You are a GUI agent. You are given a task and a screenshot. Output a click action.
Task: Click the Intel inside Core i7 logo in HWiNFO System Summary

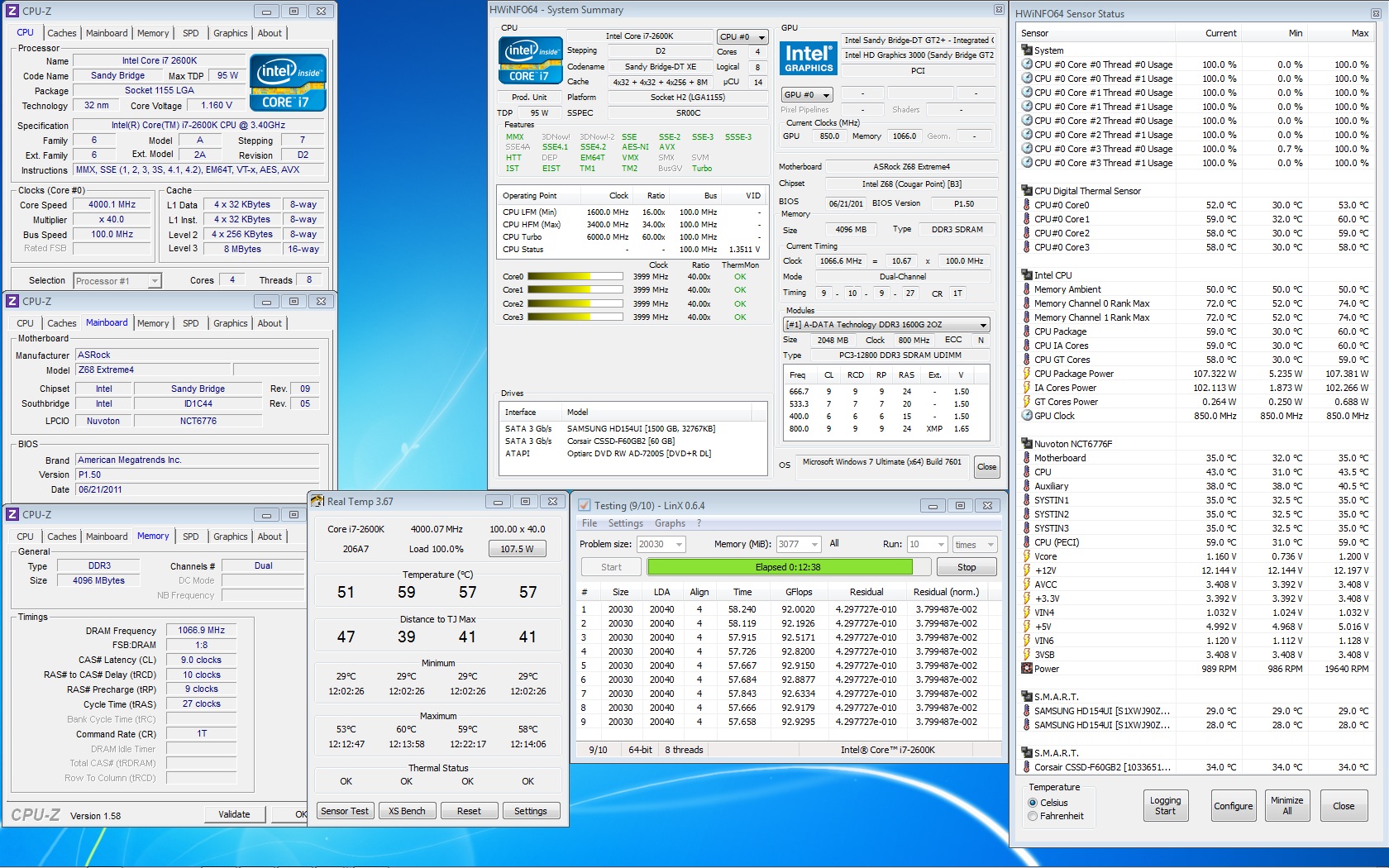click(x=530, y=60)
